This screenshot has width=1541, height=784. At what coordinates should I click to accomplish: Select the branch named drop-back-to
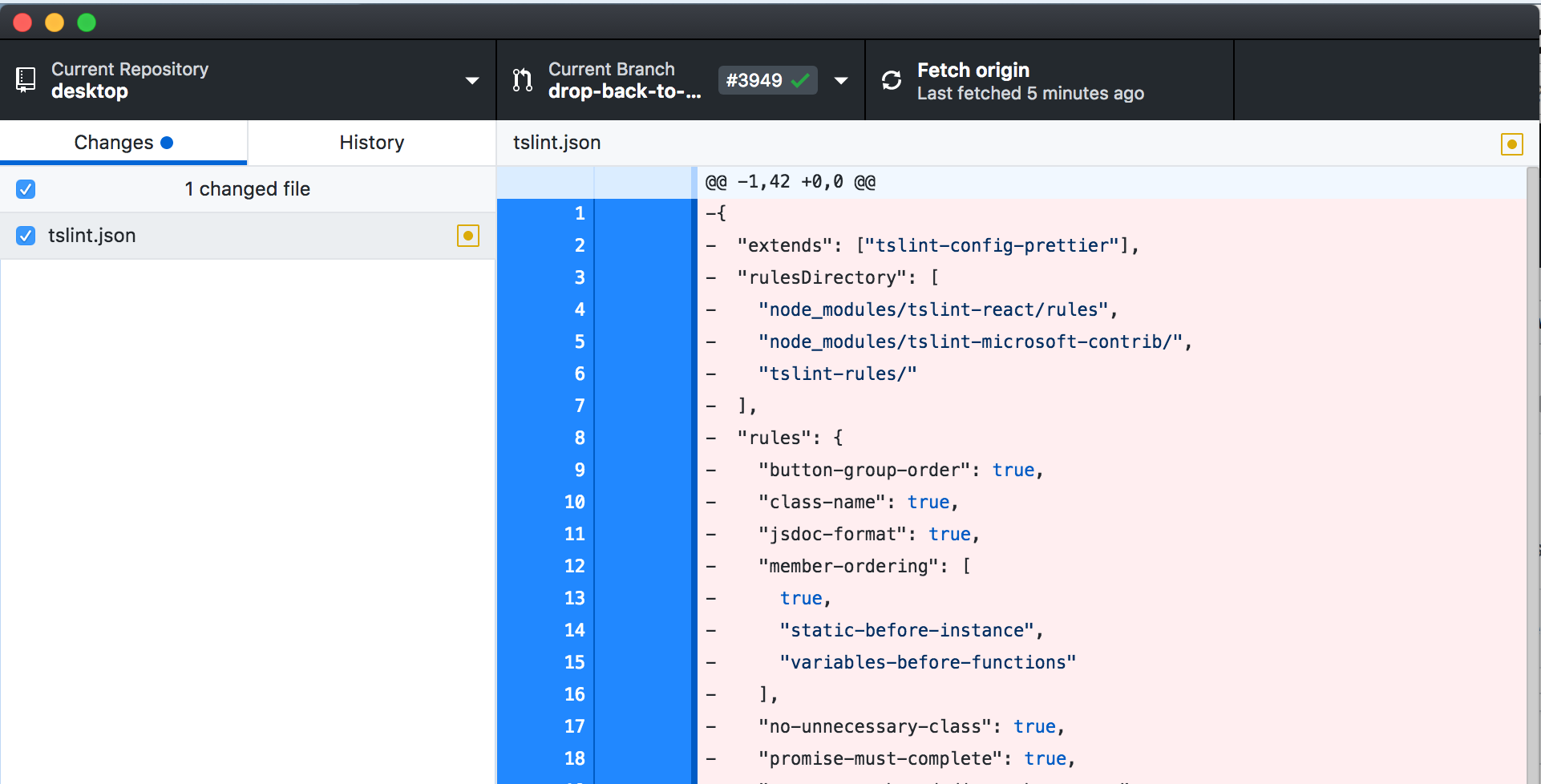click(625, 91)
